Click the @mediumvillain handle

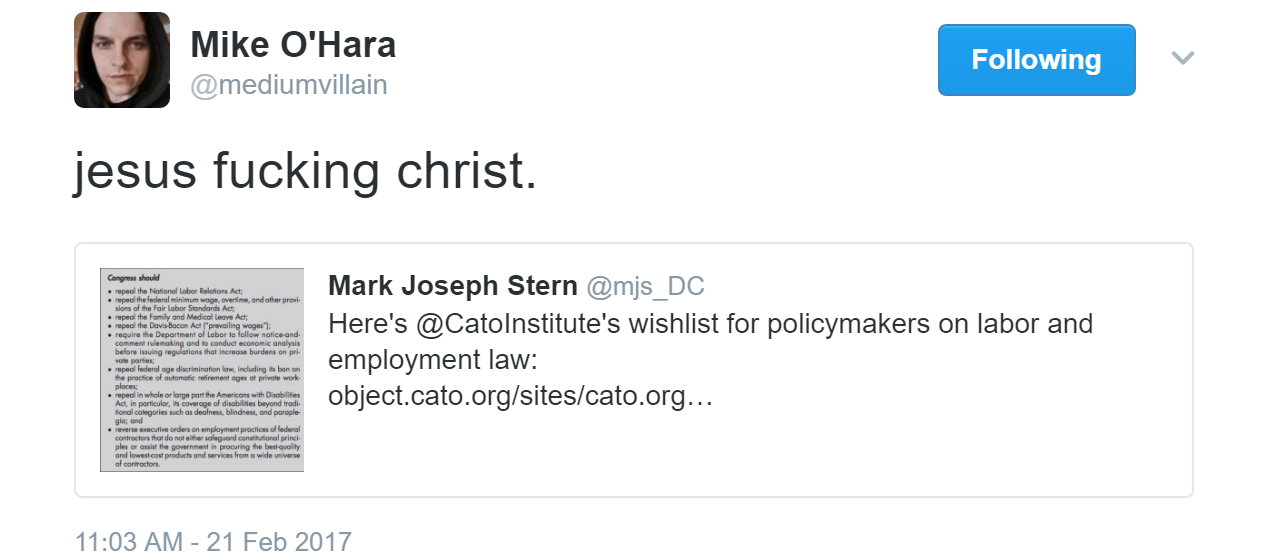coord(289,86)
